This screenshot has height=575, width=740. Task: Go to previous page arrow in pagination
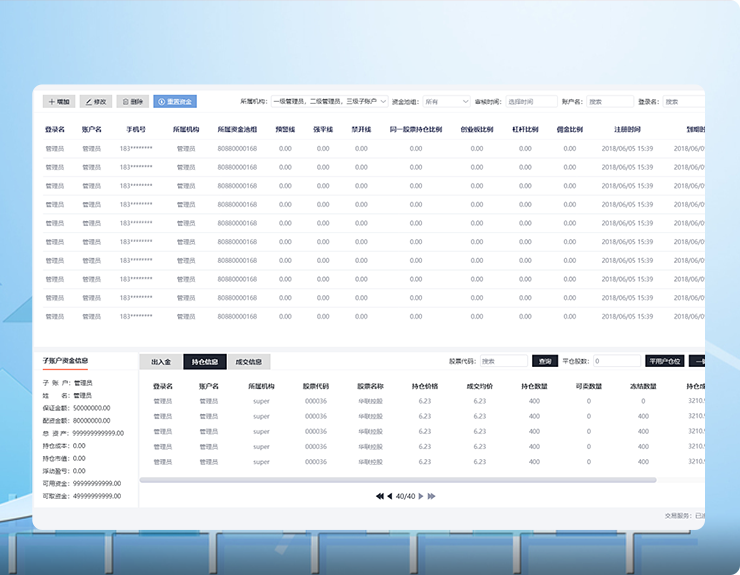tap(390, 496)
